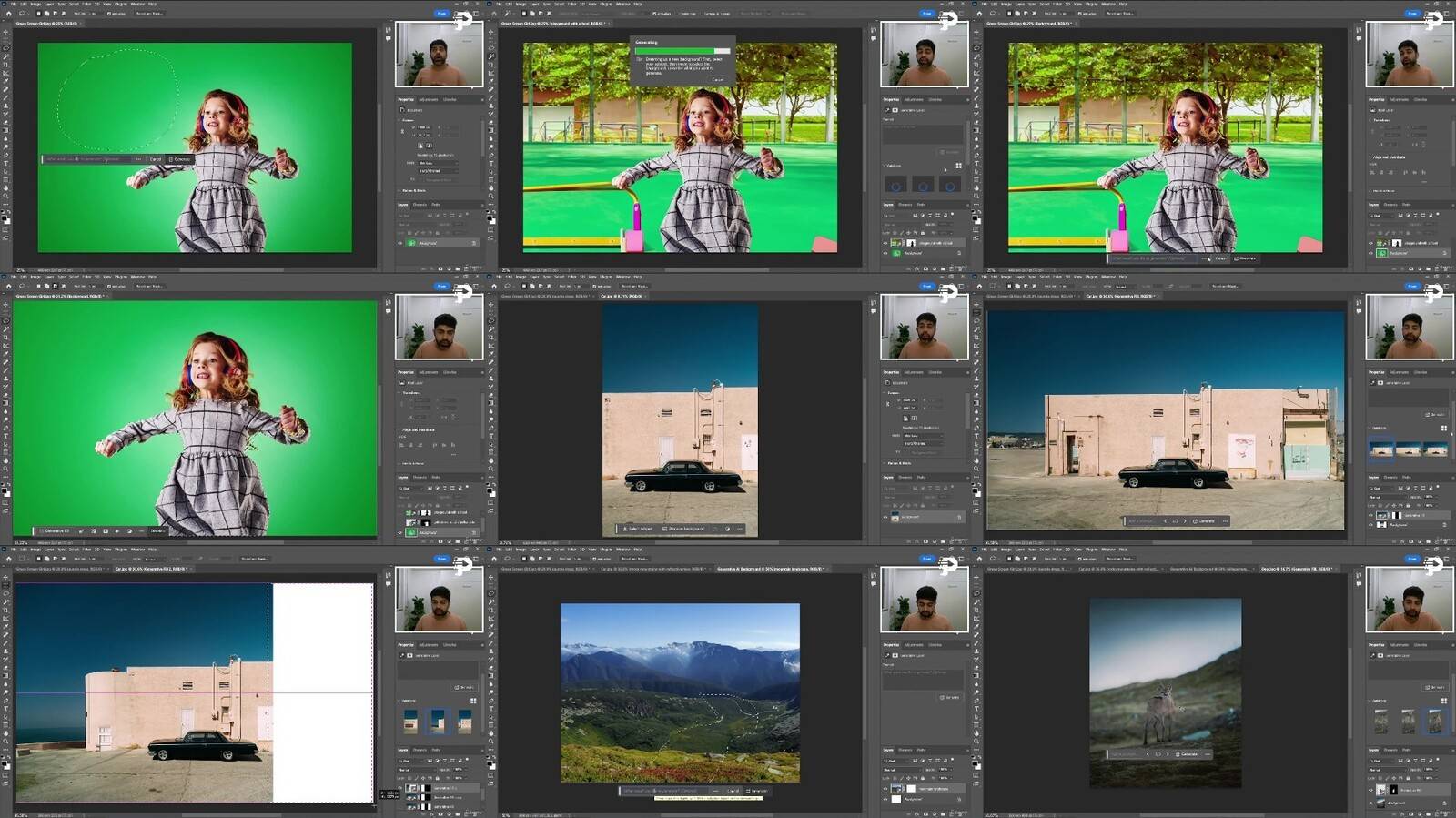Select the Move tool in the lasso-selection girl window
Viewport: 1456px width, 818px height.
pos(5,32)
